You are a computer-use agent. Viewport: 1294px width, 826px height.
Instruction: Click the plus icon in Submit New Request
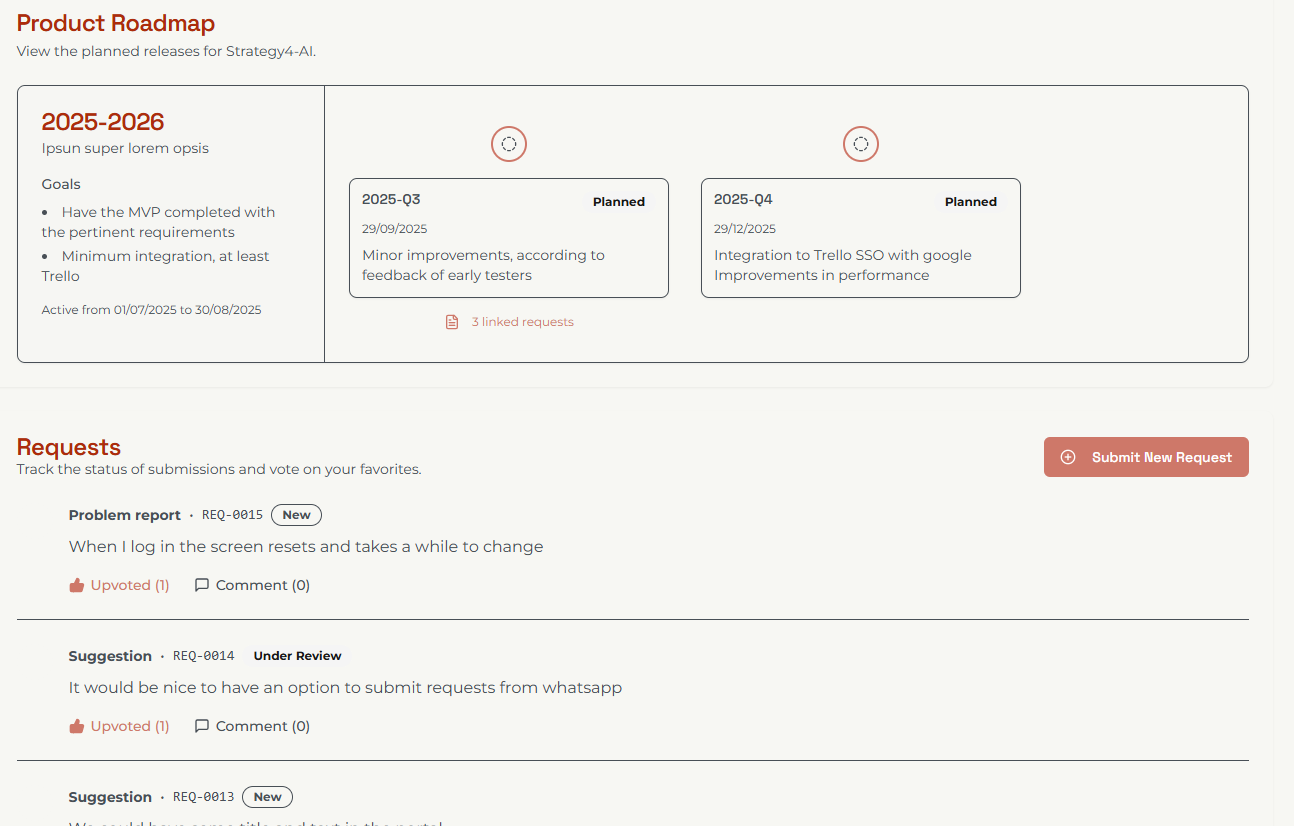[x=1068, y=457]
